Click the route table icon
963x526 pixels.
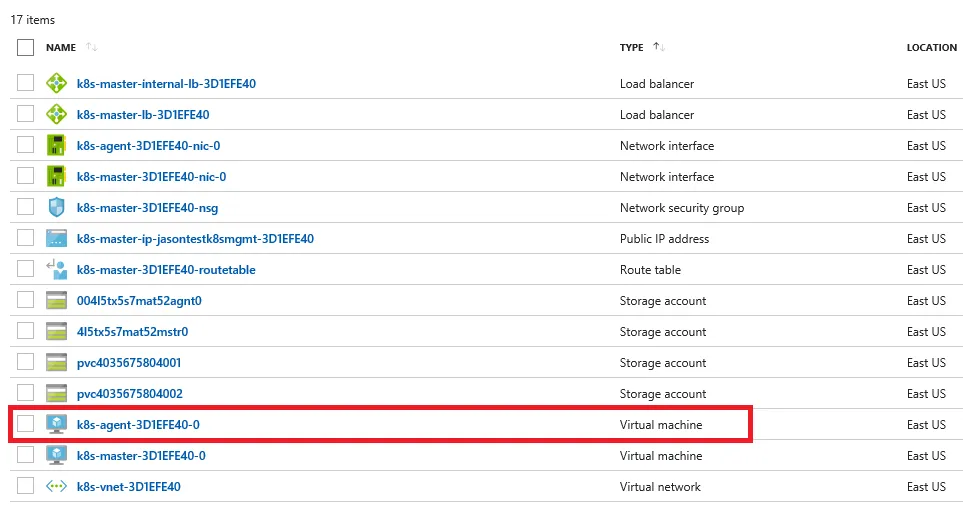(x=56, y=270)
